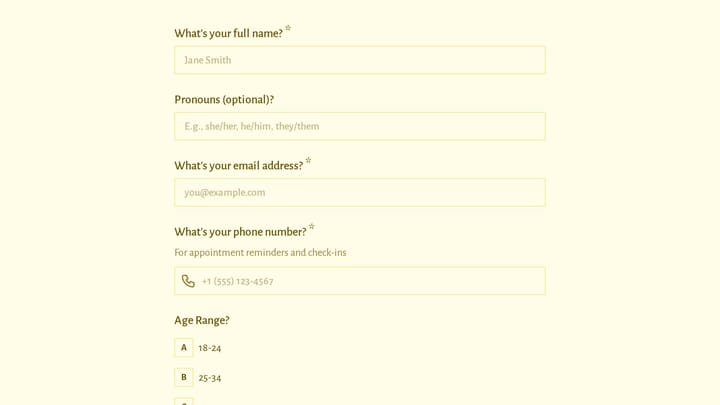
Task: Click the "What's your email address?" label
Action: click(x=238, y=166)
